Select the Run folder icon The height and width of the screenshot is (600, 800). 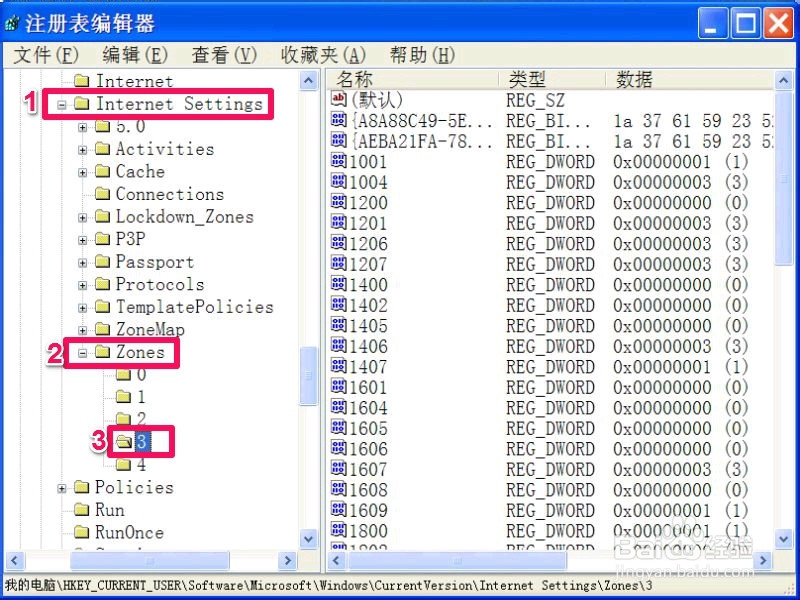[82, 509]
